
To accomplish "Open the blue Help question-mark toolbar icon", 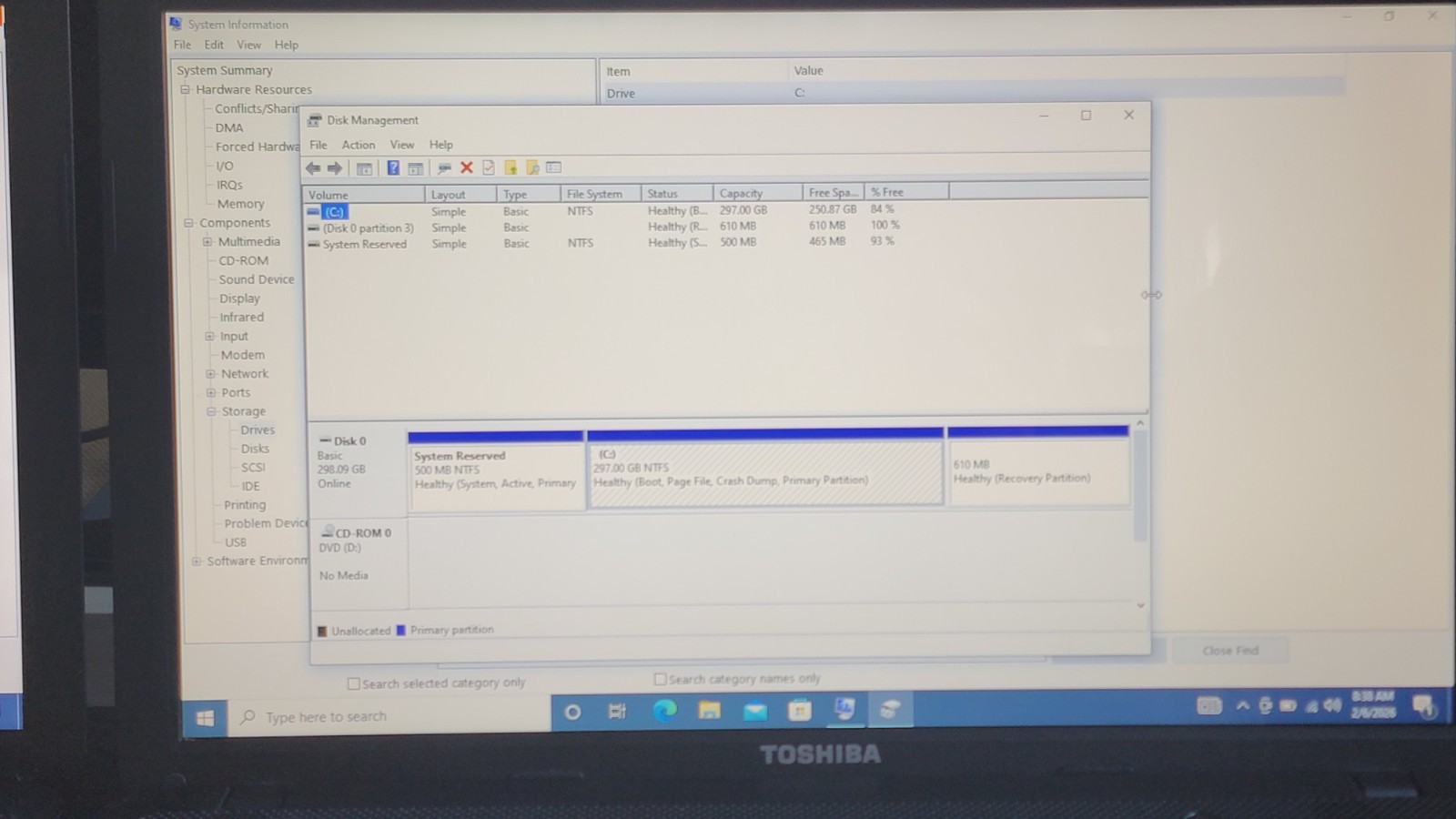I will click(393, 168).
